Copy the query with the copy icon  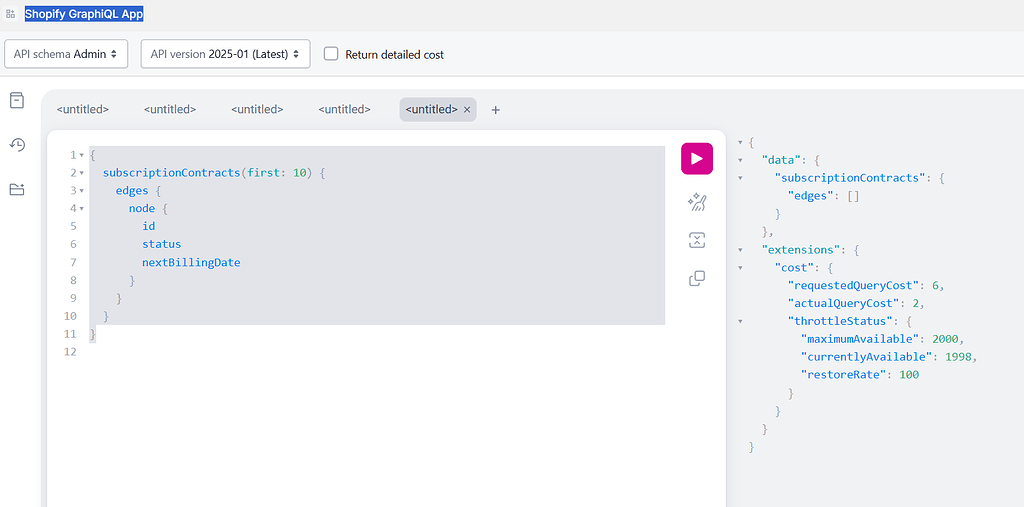click(697, 279)
